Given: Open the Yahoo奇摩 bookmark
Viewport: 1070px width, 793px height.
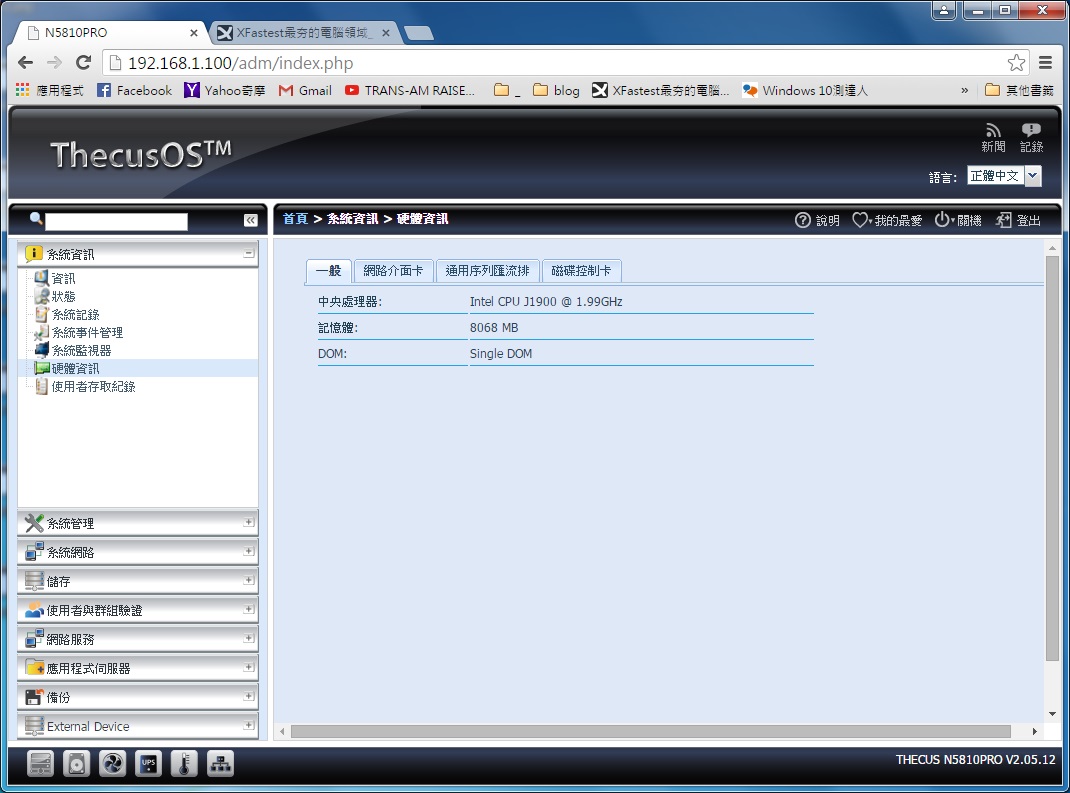Looking at the screenshot, I should tap(225, 90).
